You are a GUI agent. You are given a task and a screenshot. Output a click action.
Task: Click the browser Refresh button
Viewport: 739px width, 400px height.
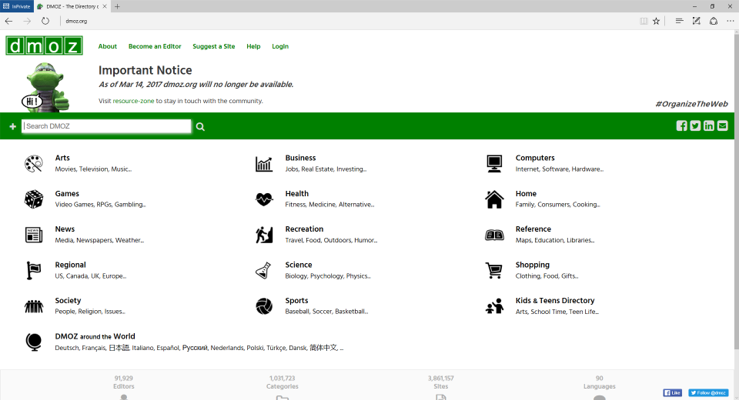point(45,21)
